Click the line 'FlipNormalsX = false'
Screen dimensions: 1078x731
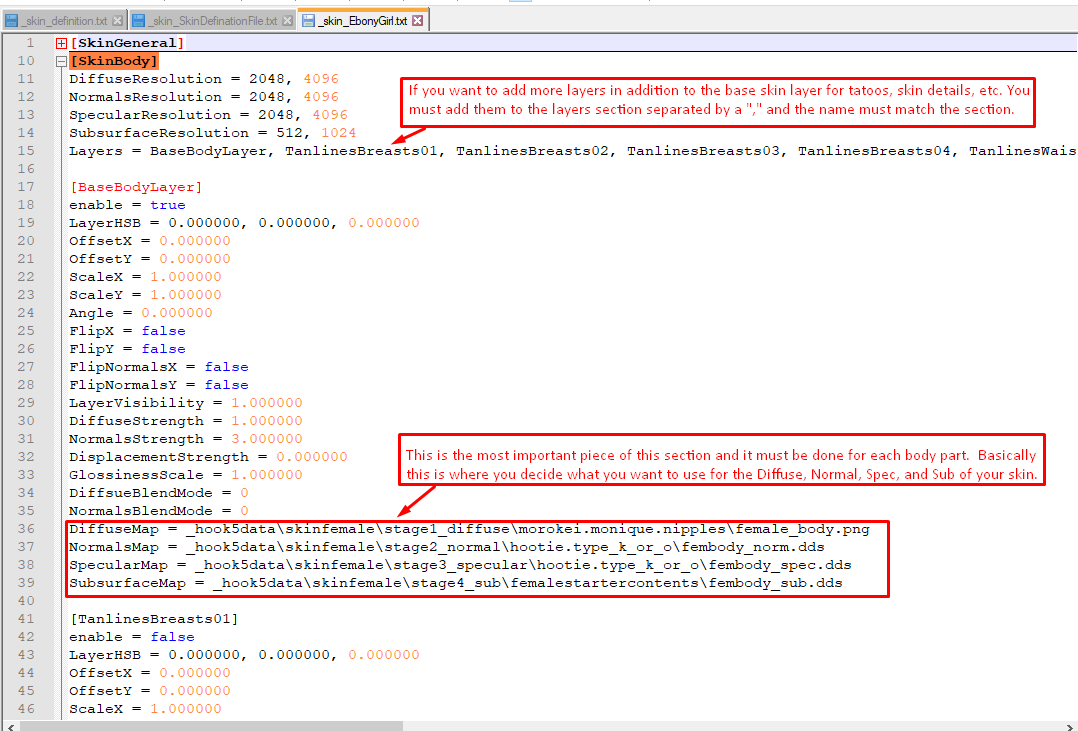[159, 367]
